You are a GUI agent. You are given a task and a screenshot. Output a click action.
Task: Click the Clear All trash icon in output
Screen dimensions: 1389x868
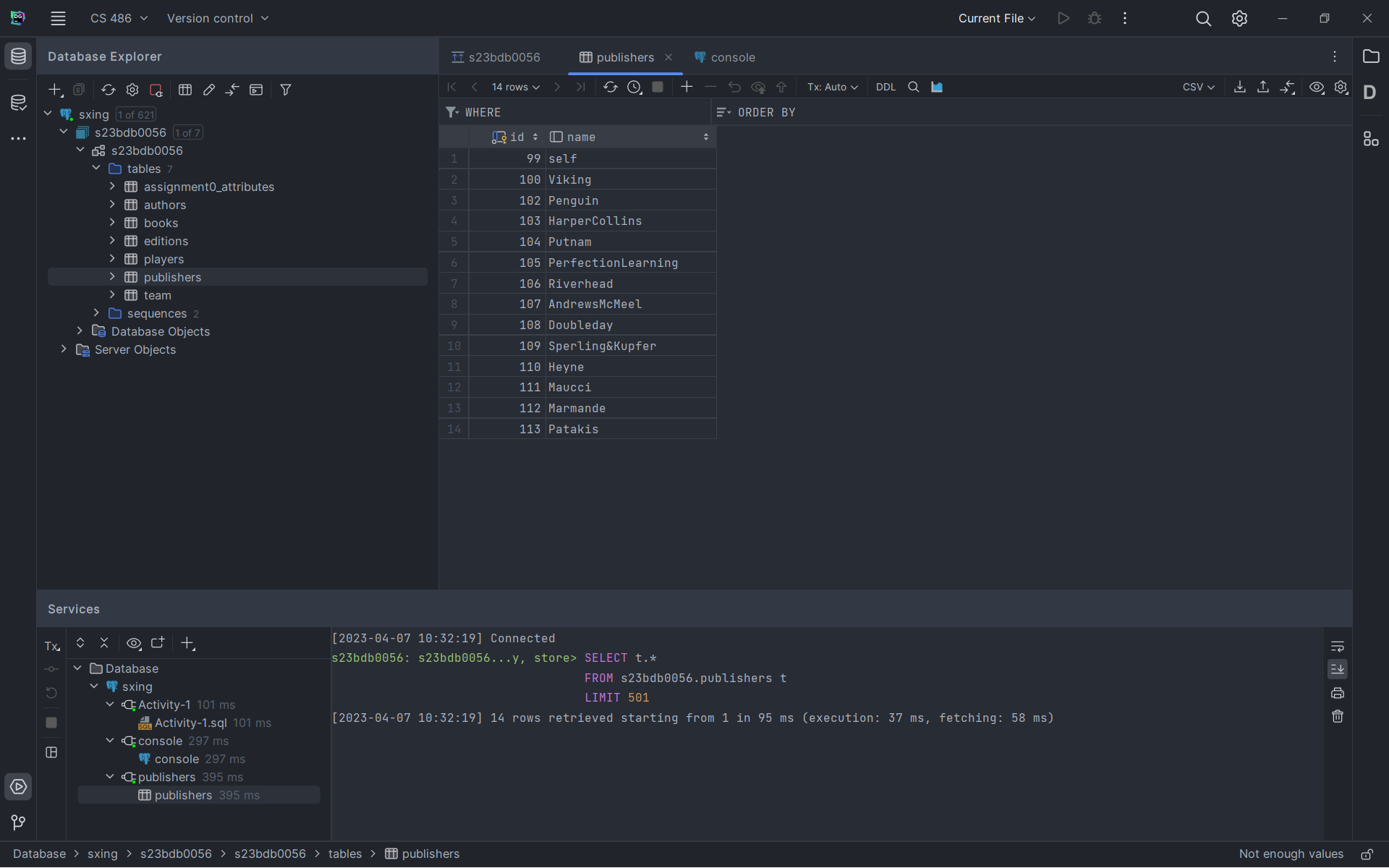point(1337,716)
